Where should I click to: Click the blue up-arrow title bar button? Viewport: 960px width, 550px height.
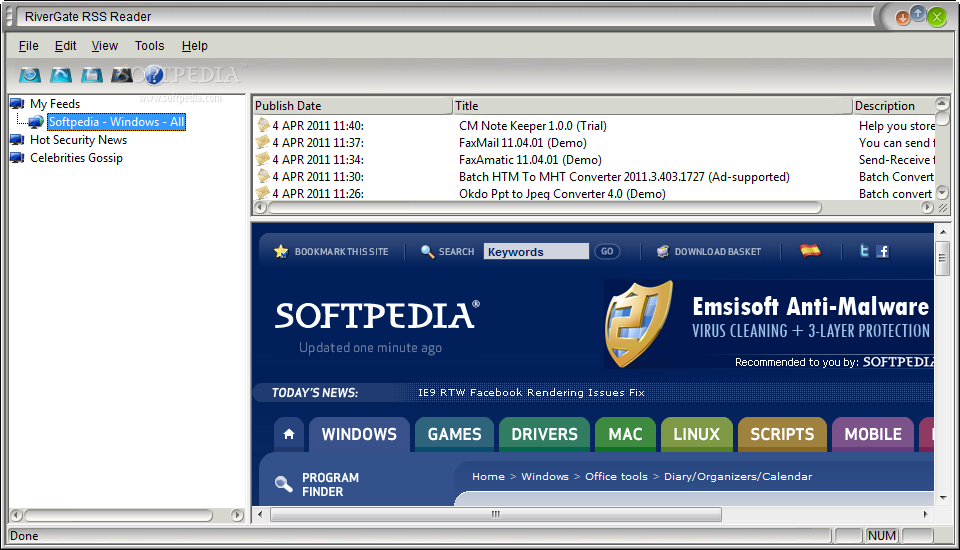[x=918, y=13]
